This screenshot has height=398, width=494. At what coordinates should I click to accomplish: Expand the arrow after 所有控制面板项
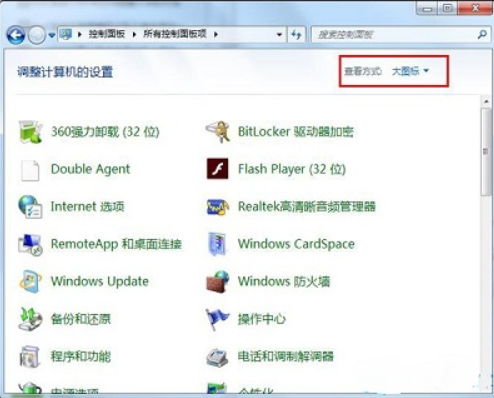click(x=216, y=34)
